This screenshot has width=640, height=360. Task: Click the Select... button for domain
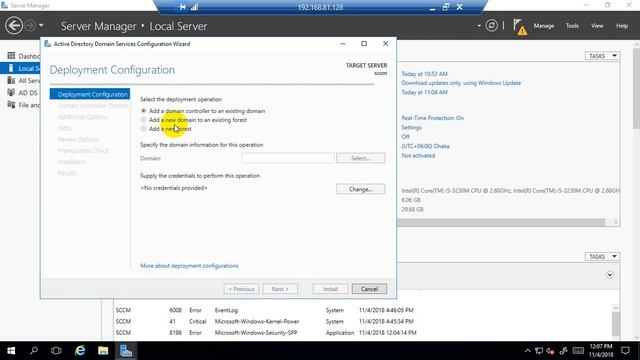coord(360,158)
